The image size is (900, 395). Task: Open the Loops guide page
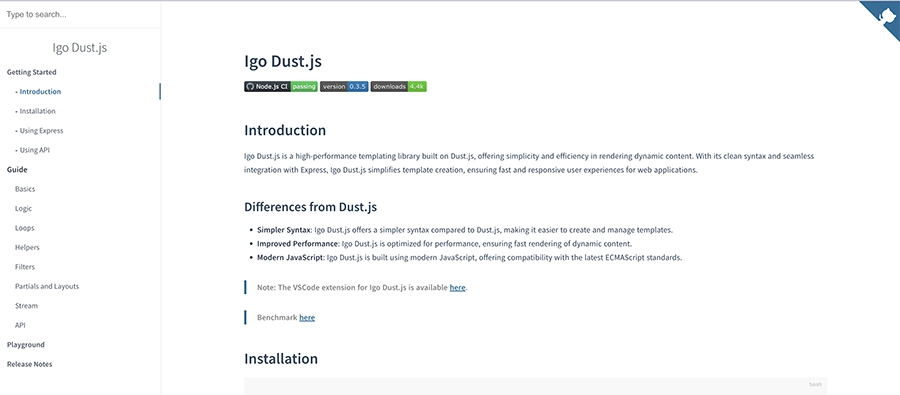click(x=25, y=228)
